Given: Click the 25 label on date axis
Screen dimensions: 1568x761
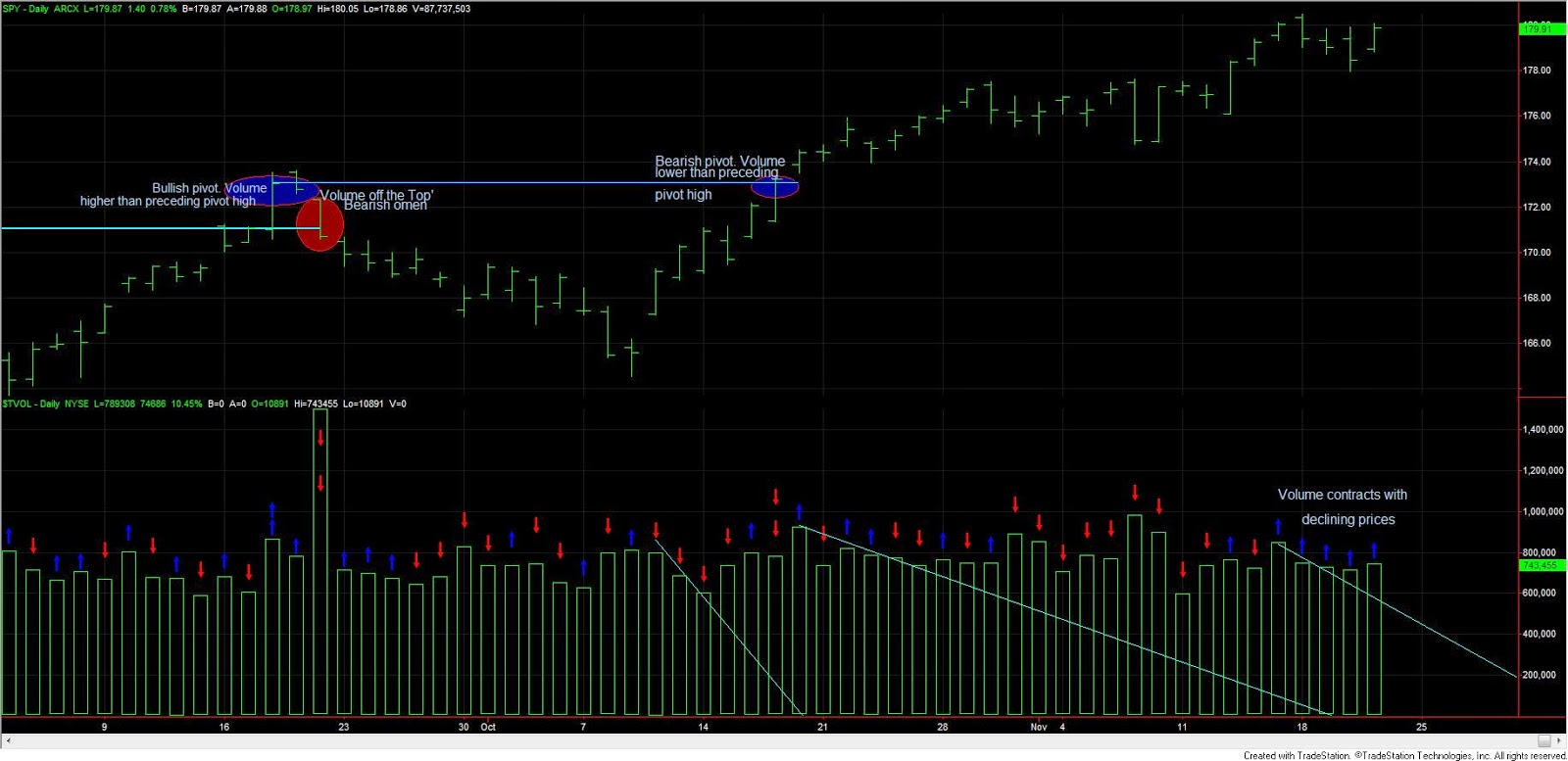Looking at the screenshot, I should click(x=1421, y=727).
